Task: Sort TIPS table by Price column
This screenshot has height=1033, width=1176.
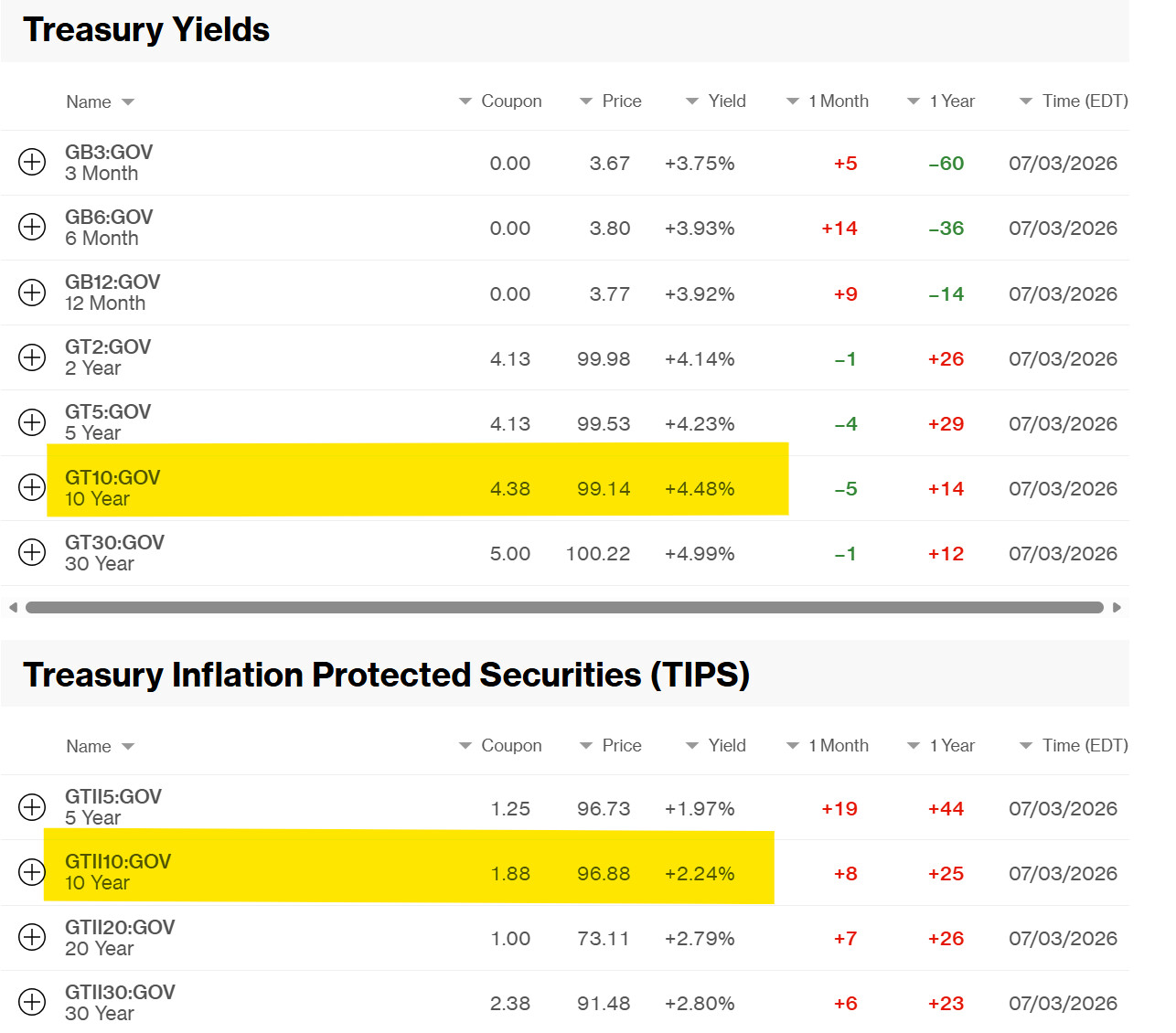Action: point(611,745)
